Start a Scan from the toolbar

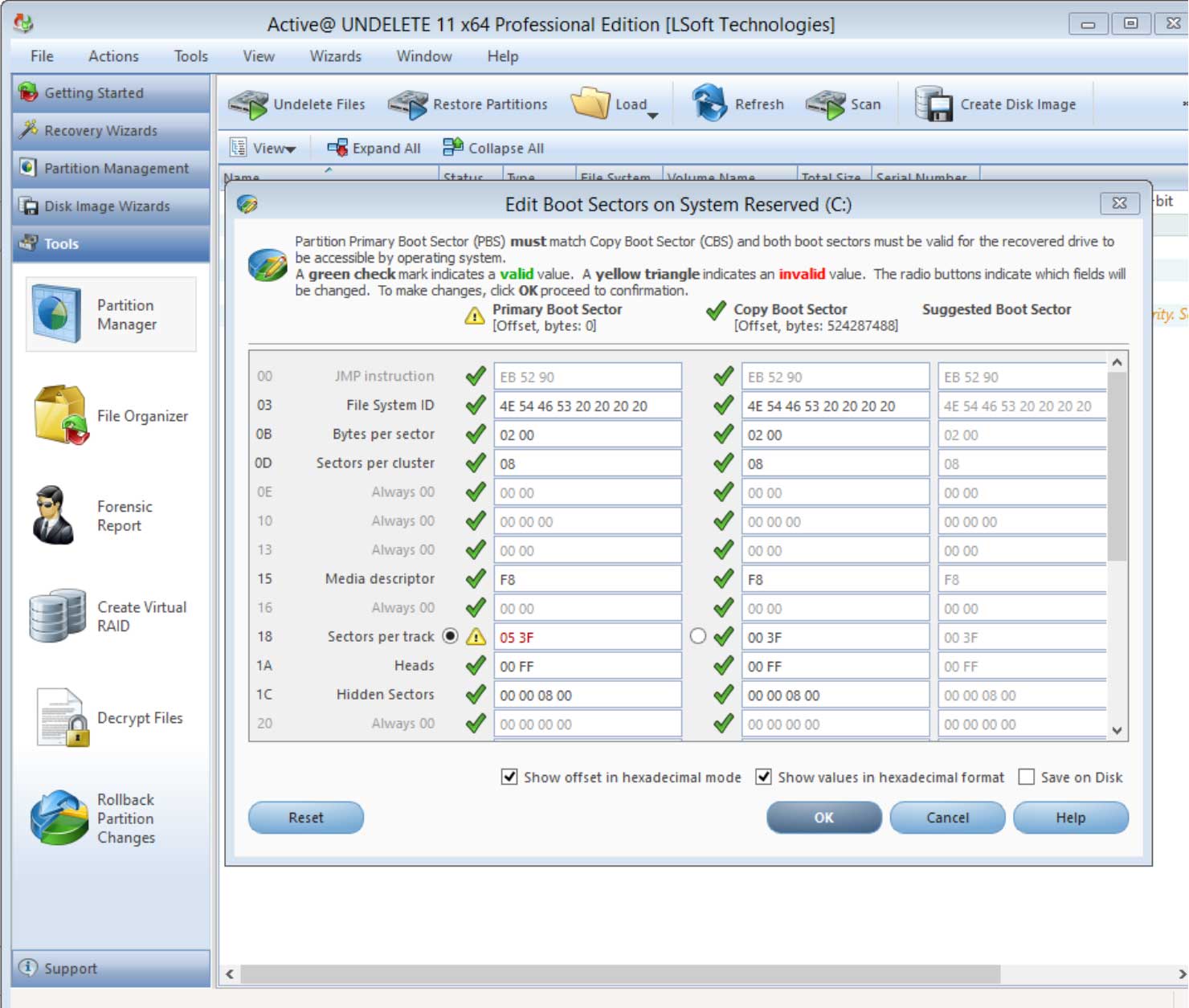[x=844, y=104]
